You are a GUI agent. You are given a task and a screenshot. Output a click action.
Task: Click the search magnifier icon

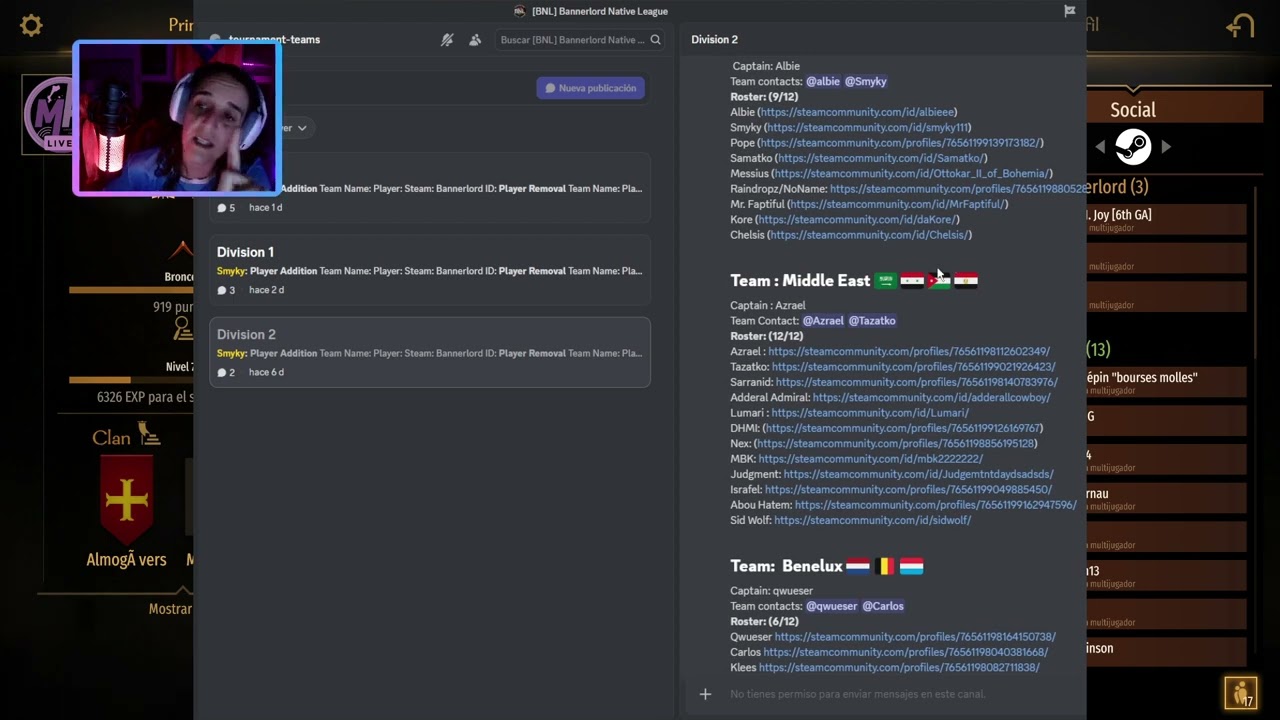[x=655, y=40]
